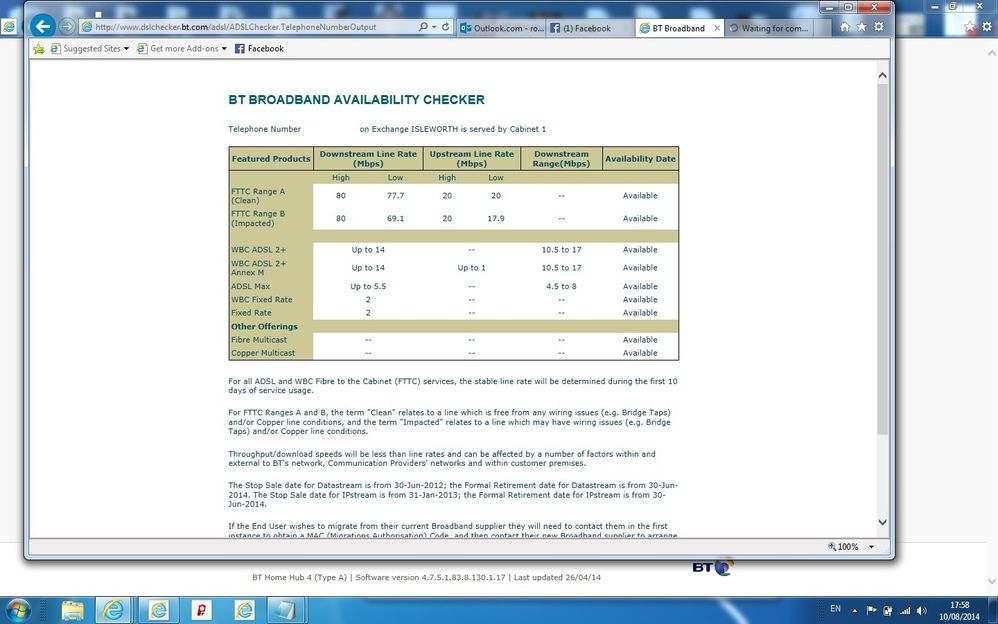Click the 'Up to 5.5' ADSL Max value
Screen dimensions: 998x624
tap(368, 287)
